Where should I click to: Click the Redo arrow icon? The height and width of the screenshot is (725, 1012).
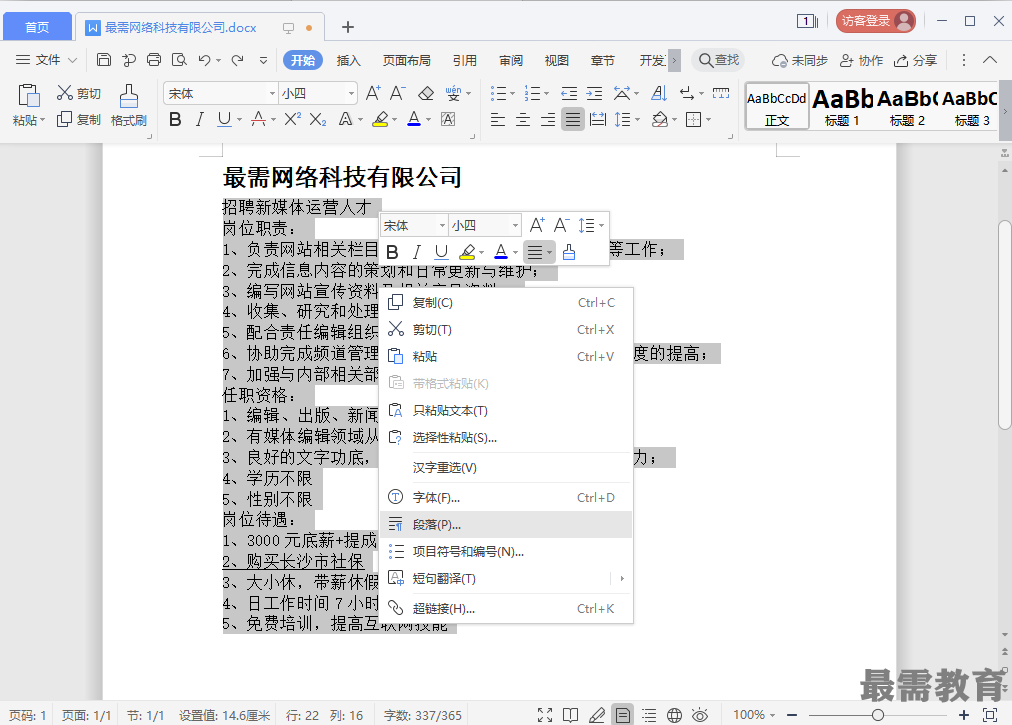238,60
